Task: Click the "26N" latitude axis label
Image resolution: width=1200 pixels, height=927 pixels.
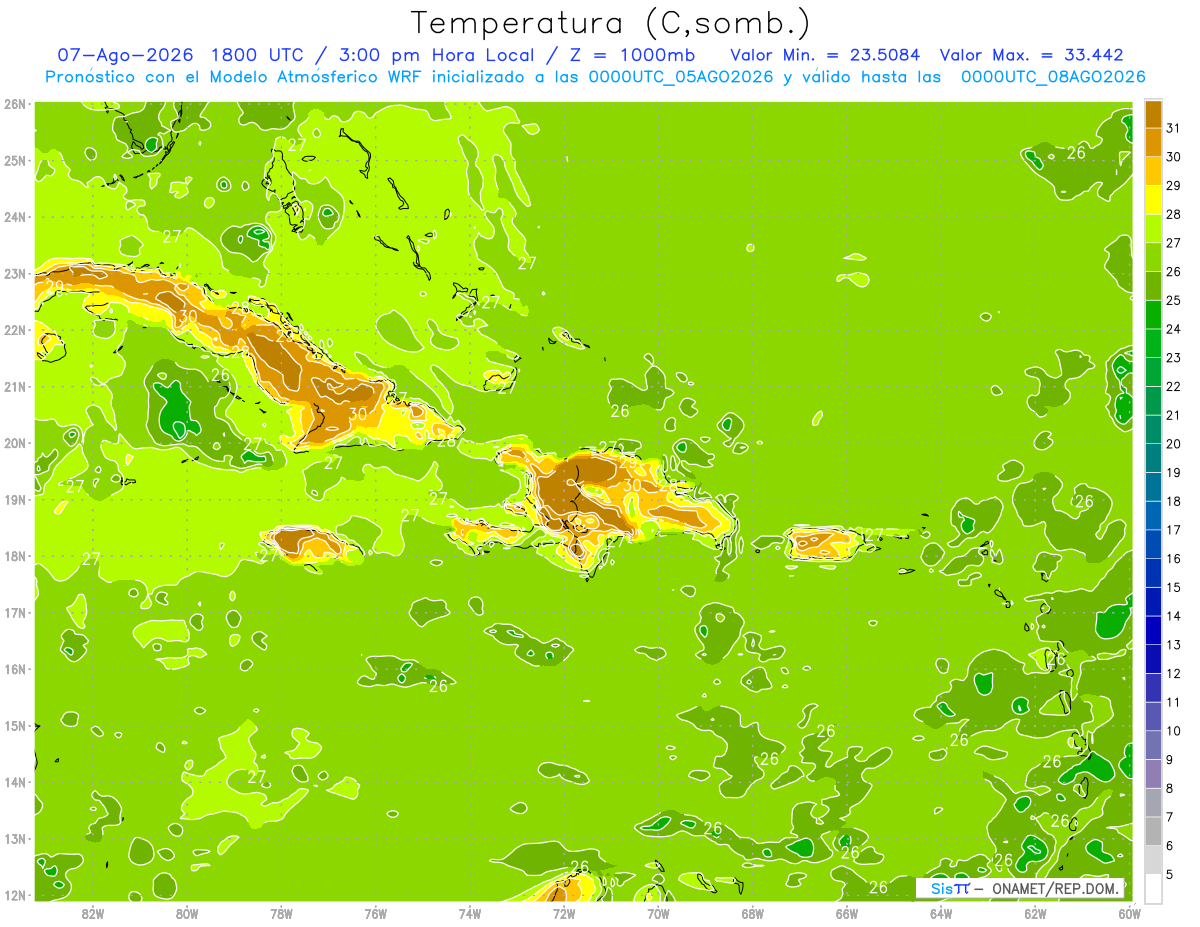Action: pos(15,104)
